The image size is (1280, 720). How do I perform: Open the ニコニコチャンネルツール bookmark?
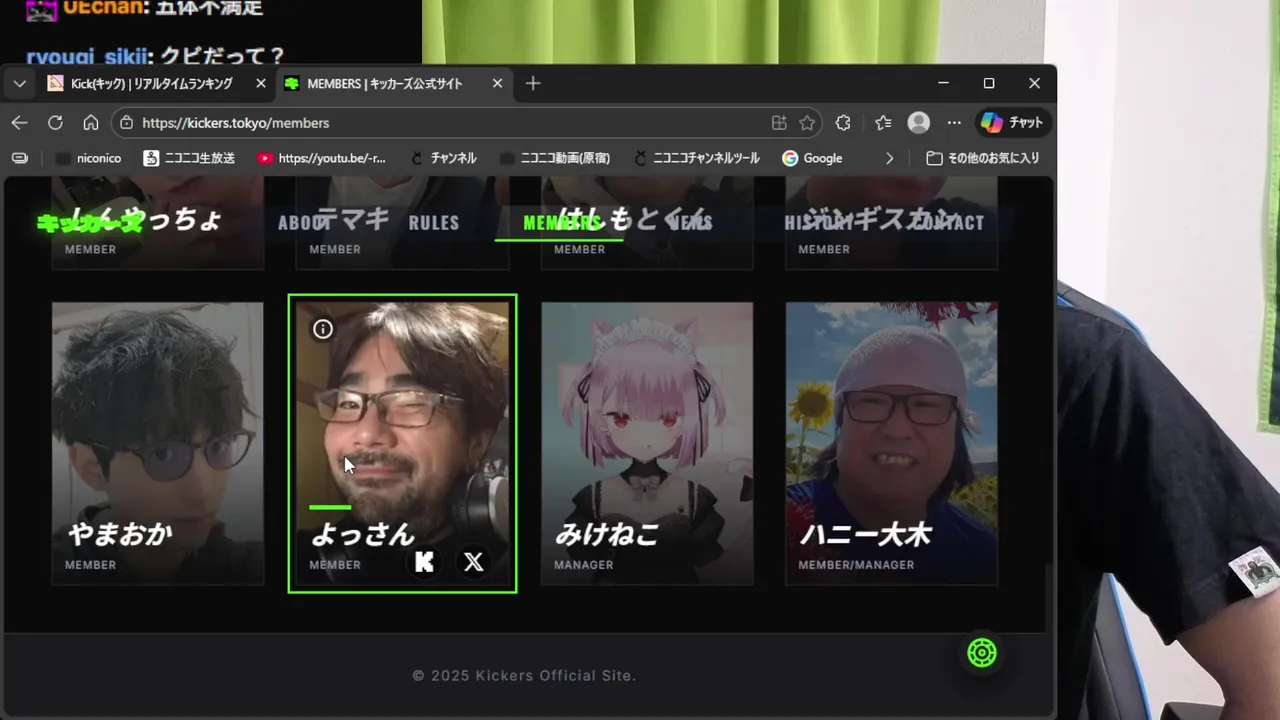click(695, 158)
